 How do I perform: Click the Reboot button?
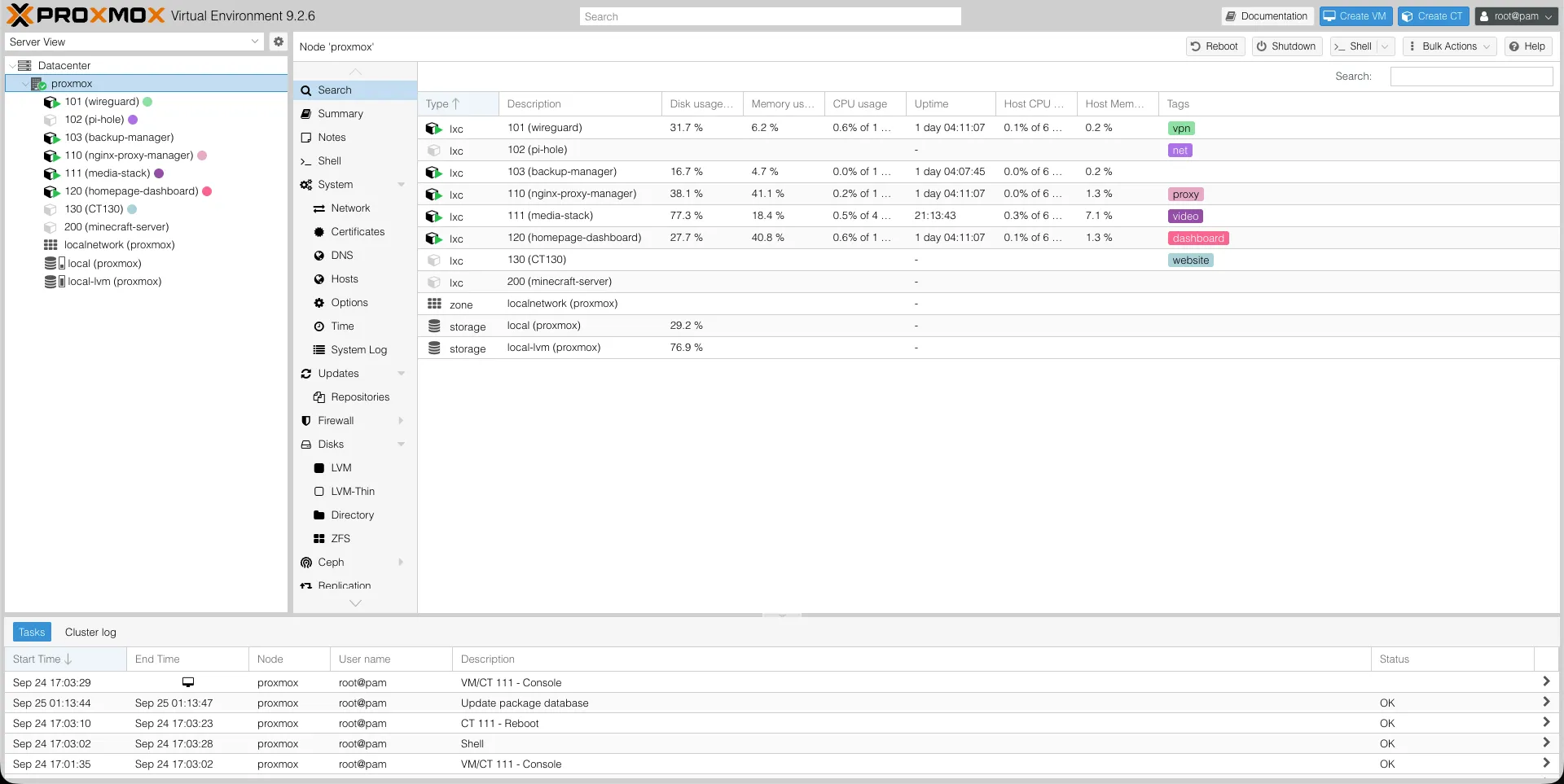[x=1215, y=46]
